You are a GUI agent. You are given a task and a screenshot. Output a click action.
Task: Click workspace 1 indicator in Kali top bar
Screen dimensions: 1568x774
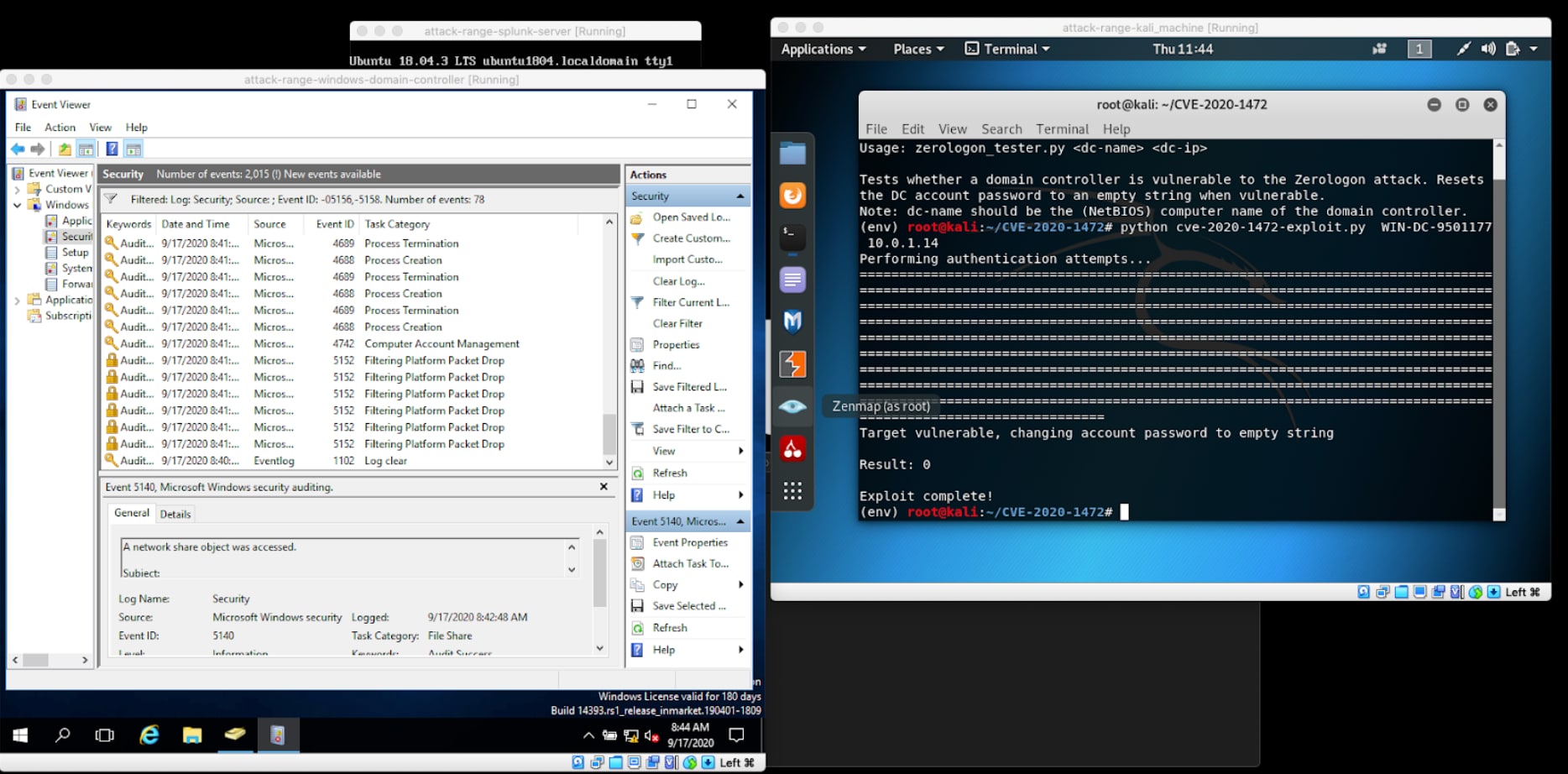tap(1419, 49)
